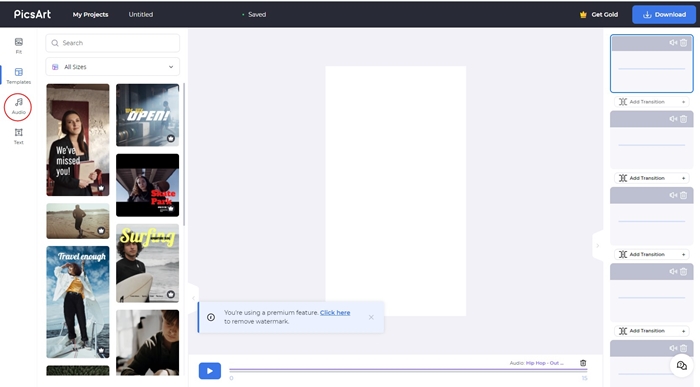The height and width of the screenshot is (387, 700).
Task: Click the template search field
Action: [x=112, y=43]
